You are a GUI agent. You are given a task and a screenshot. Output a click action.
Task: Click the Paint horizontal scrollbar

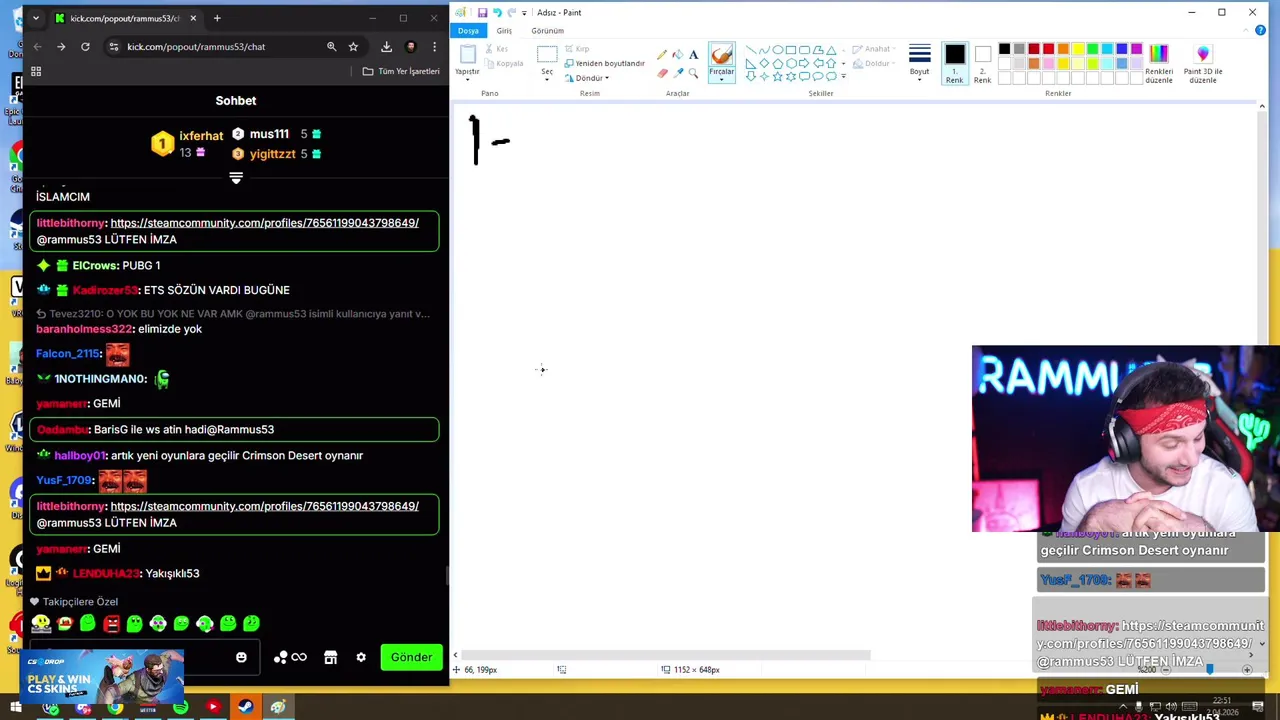tap(665, 655)
